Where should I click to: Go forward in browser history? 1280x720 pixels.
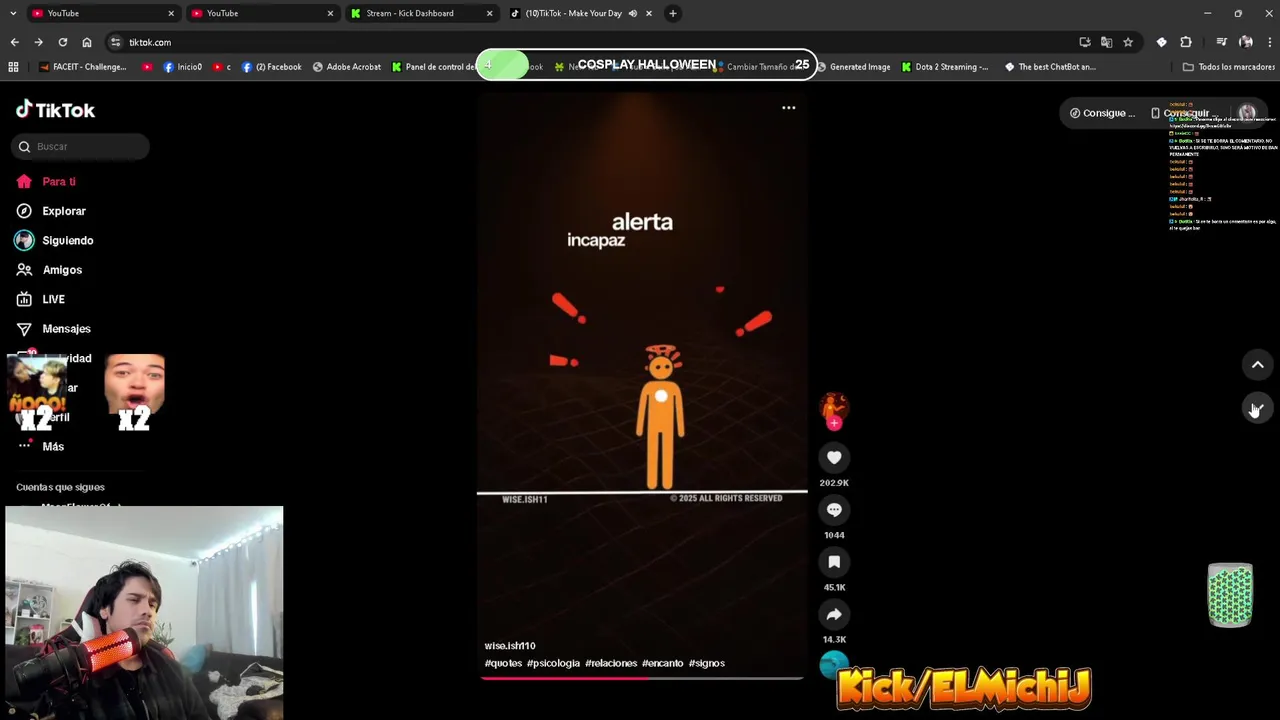click(38, 42)
